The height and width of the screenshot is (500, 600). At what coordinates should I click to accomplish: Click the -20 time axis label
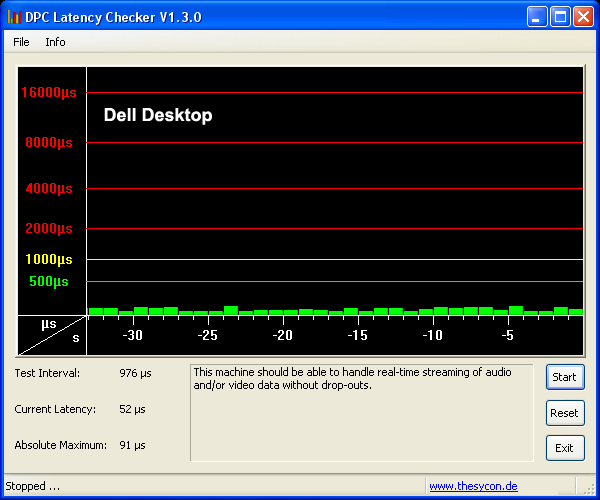(x=283, y=336)
